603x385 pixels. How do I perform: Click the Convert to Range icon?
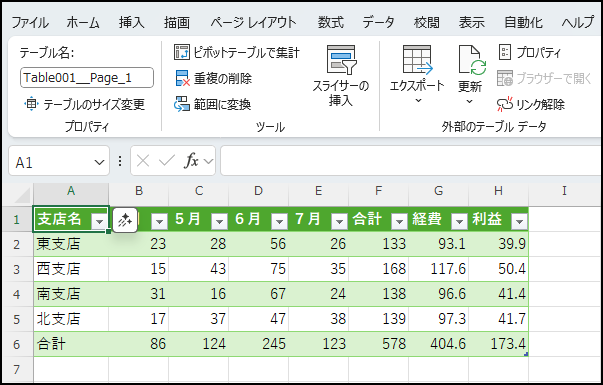[x=182, y=104]
